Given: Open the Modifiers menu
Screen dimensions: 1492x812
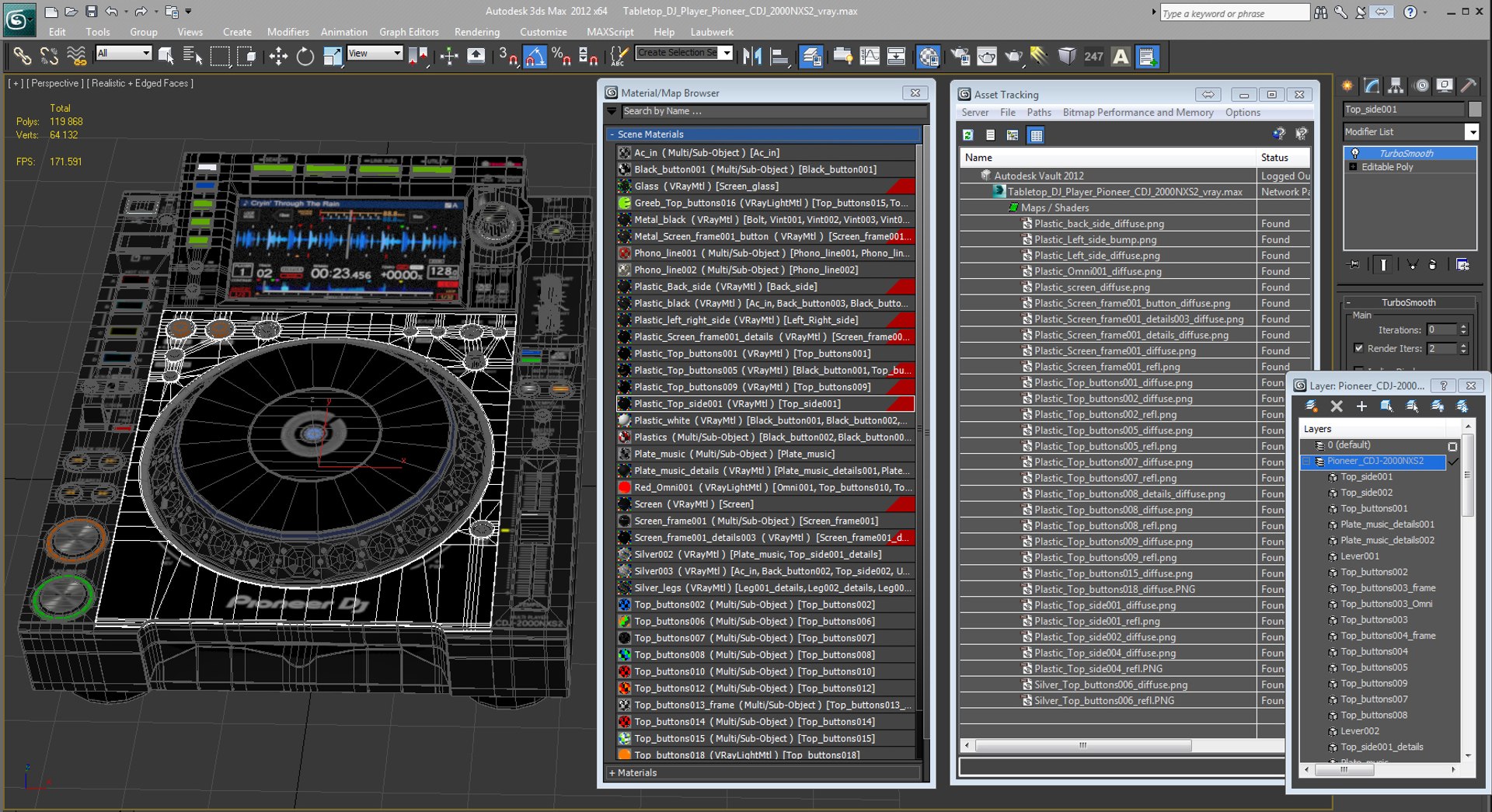Looking at the screenshot, I should coord(288,32).
